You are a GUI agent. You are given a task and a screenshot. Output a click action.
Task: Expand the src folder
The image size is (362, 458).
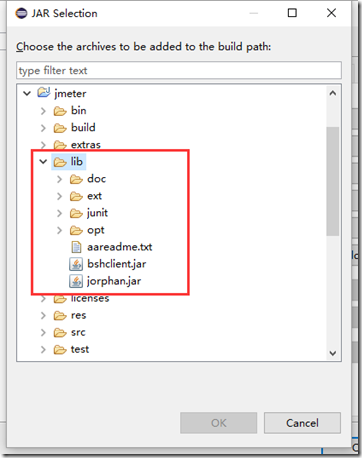pyautogui.click(x=43, y=332)
